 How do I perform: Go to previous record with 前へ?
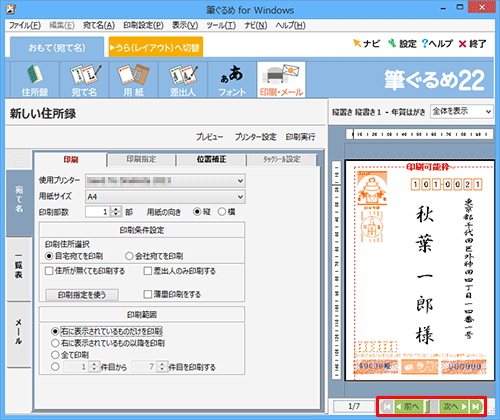[x=409, y=406]
